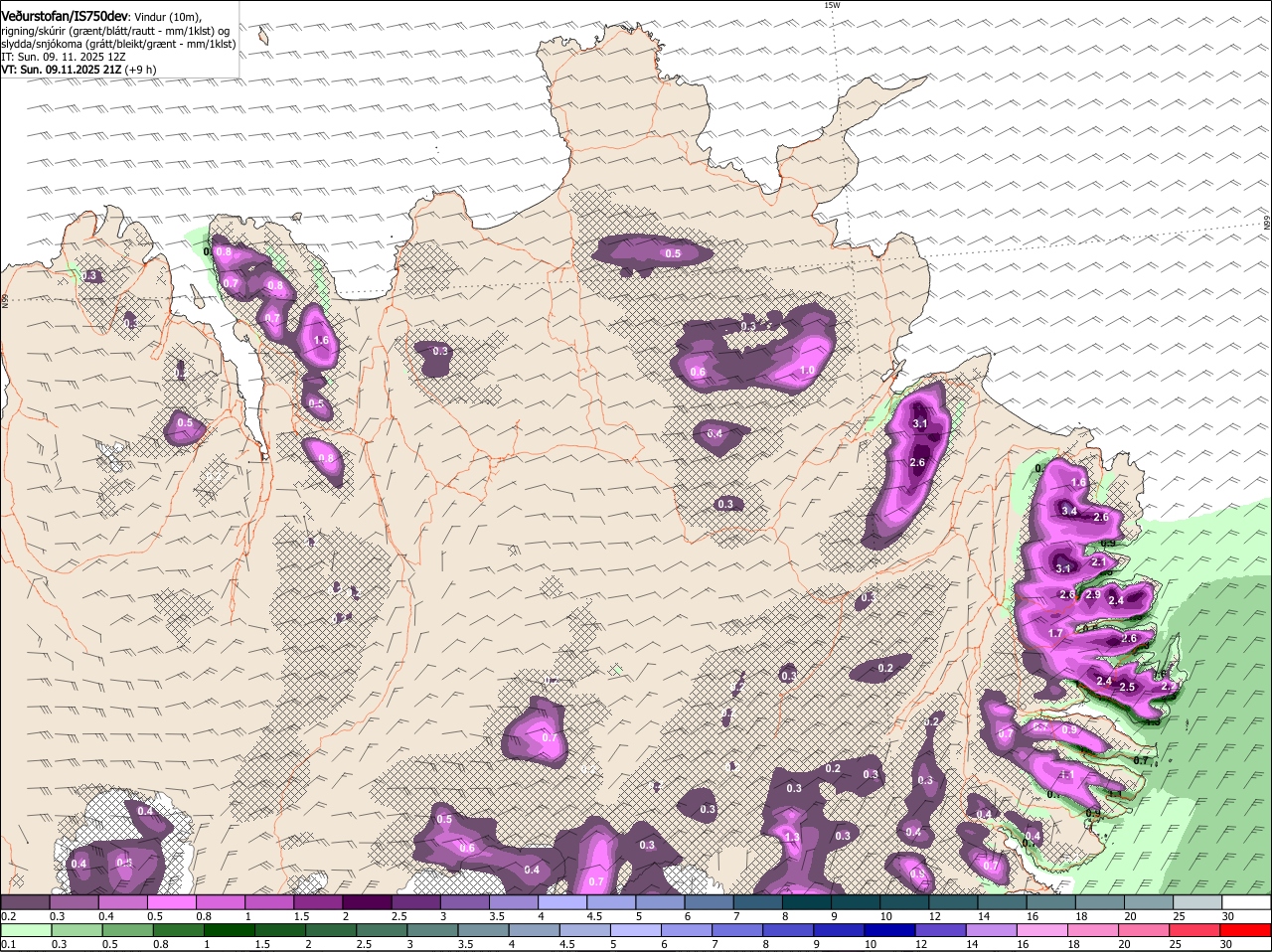Click the title text Veðurstofan/IS750dev

tap(65, 15)
